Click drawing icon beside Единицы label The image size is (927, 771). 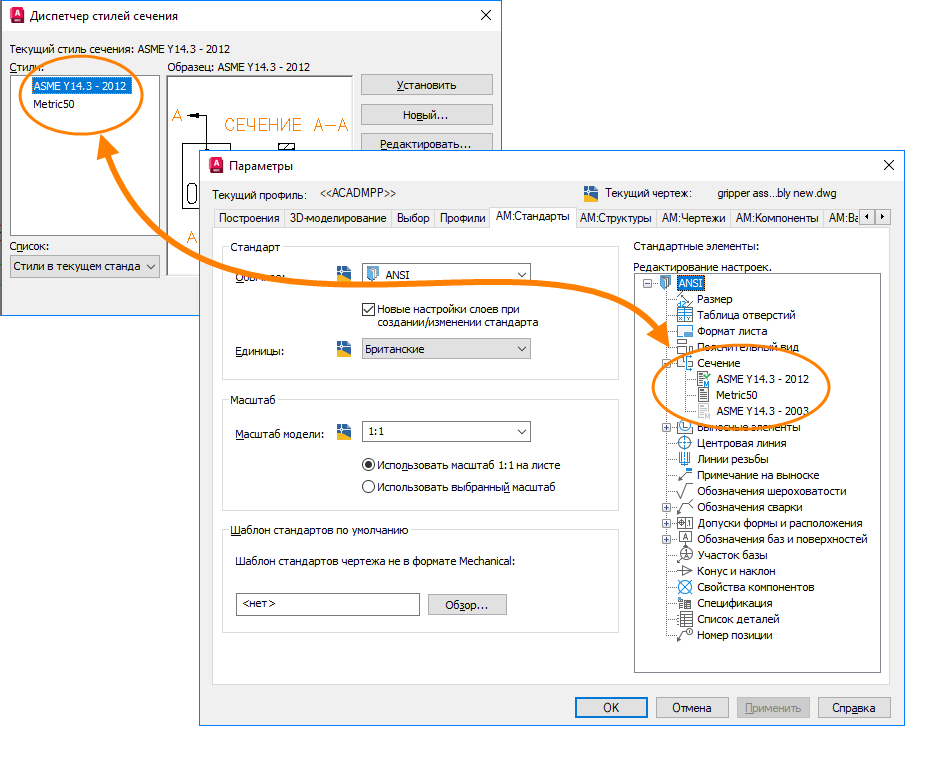(x=344, y=349)
